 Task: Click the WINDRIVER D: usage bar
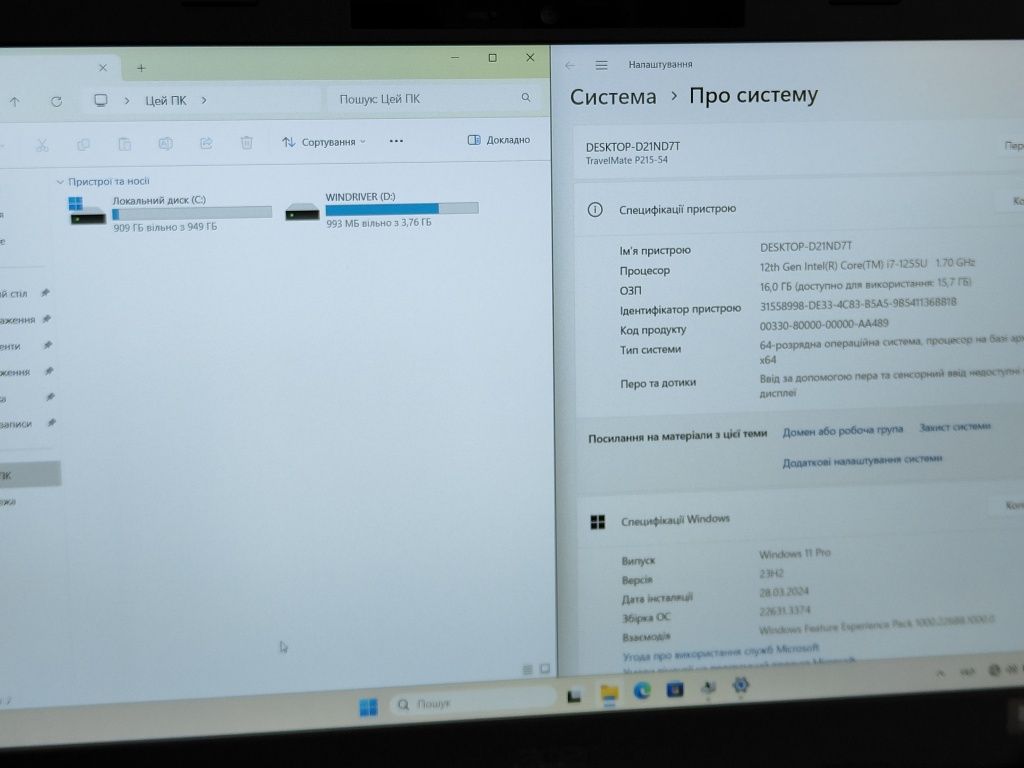click(x=402, y=209)
